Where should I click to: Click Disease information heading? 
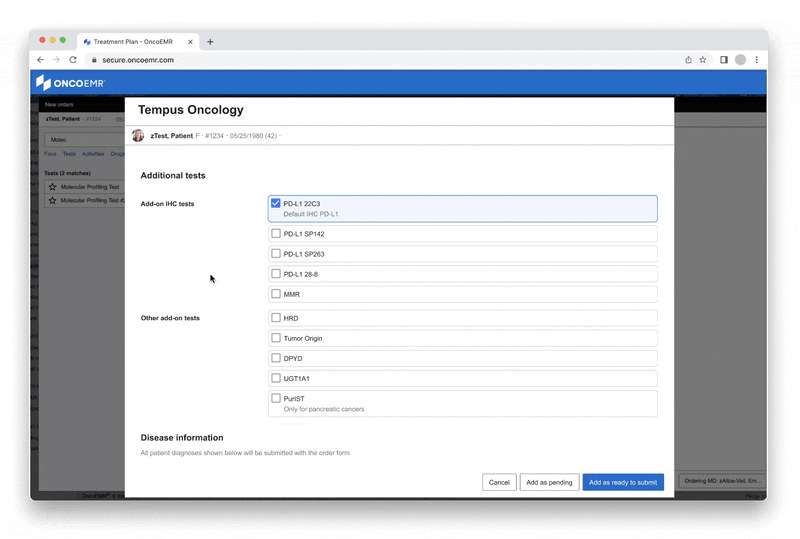(x=182, y=437)
